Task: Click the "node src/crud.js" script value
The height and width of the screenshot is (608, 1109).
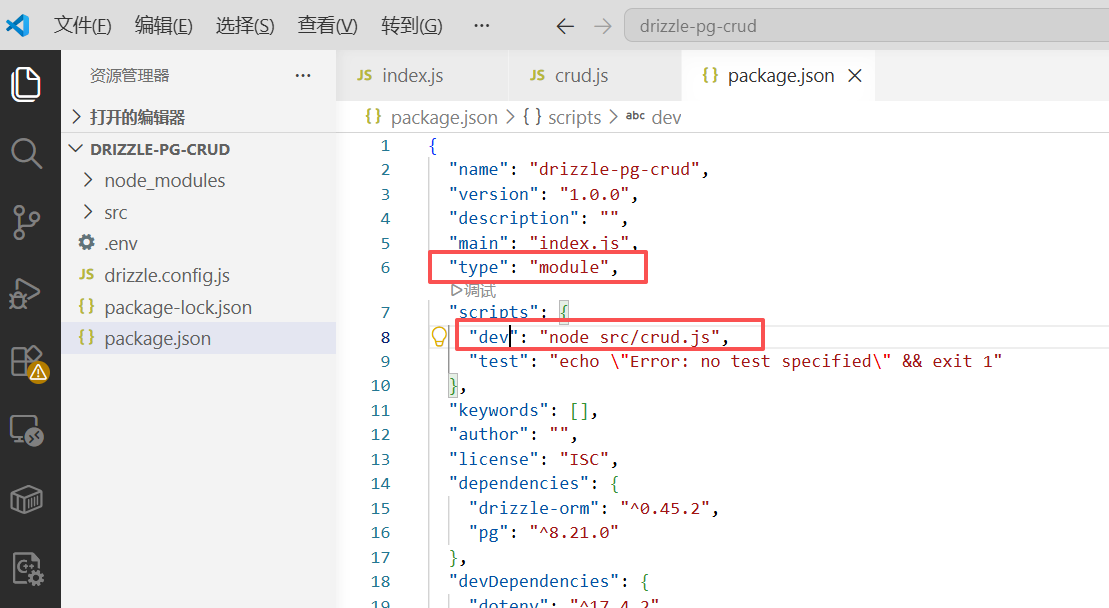Action: 629,337
